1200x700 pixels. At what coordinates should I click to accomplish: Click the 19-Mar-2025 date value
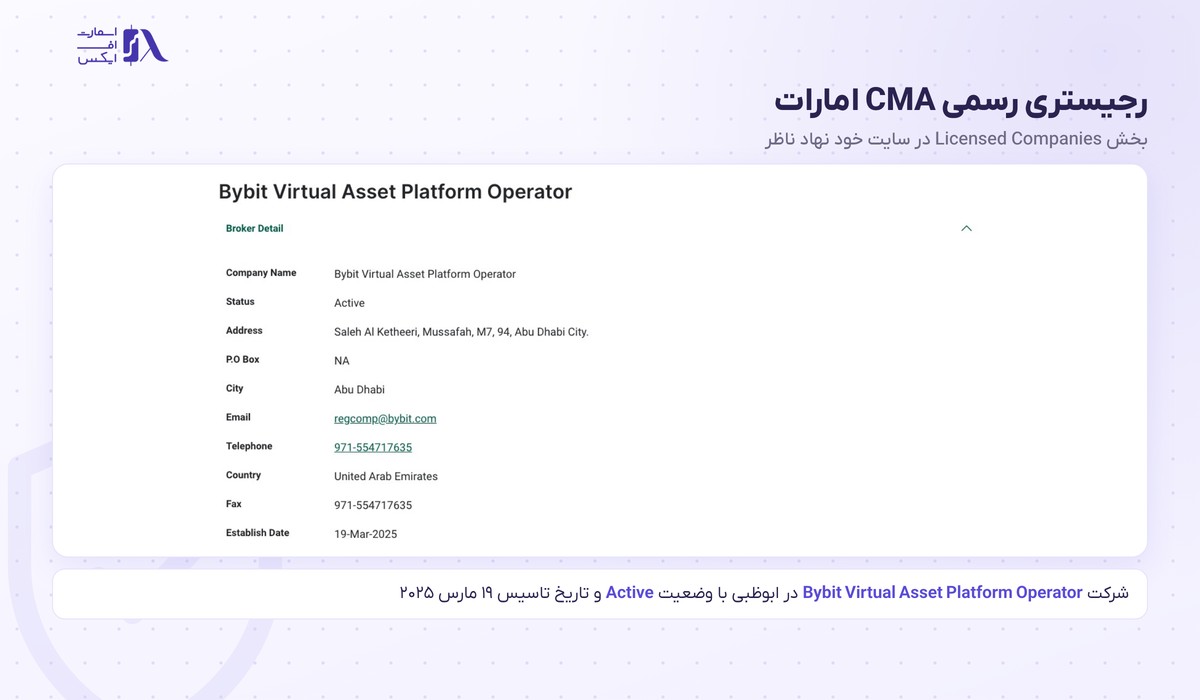click(x=365, y=535)
